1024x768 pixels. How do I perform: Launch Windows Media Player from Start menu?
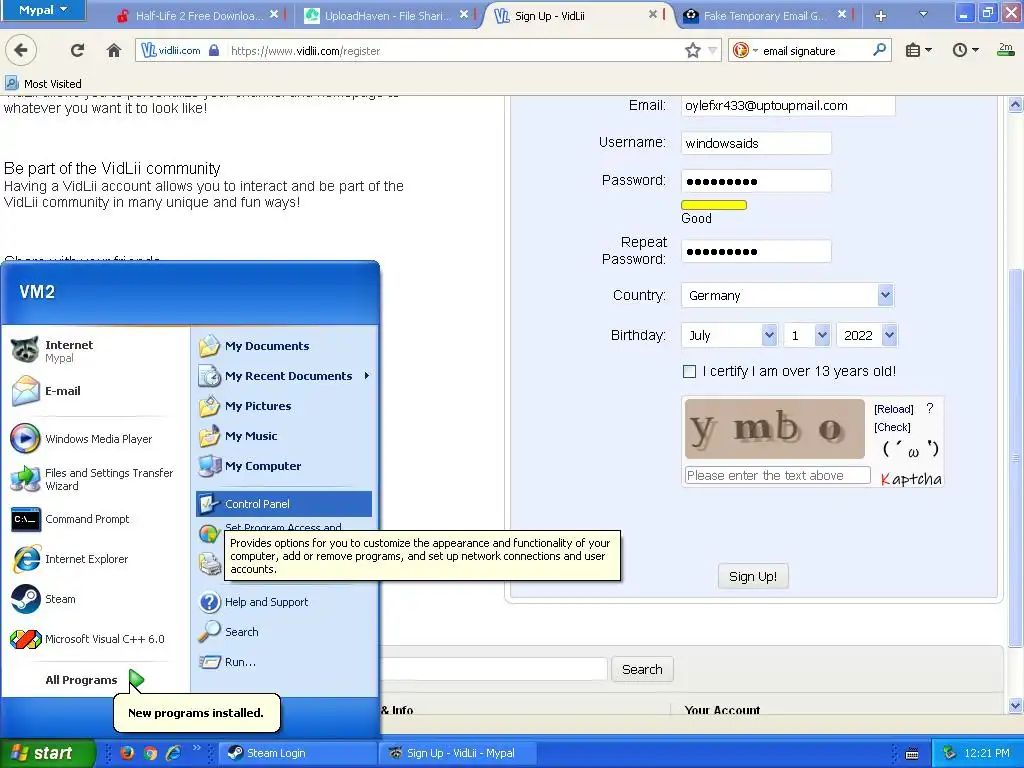pyautogui.click(x=82, y=439)
